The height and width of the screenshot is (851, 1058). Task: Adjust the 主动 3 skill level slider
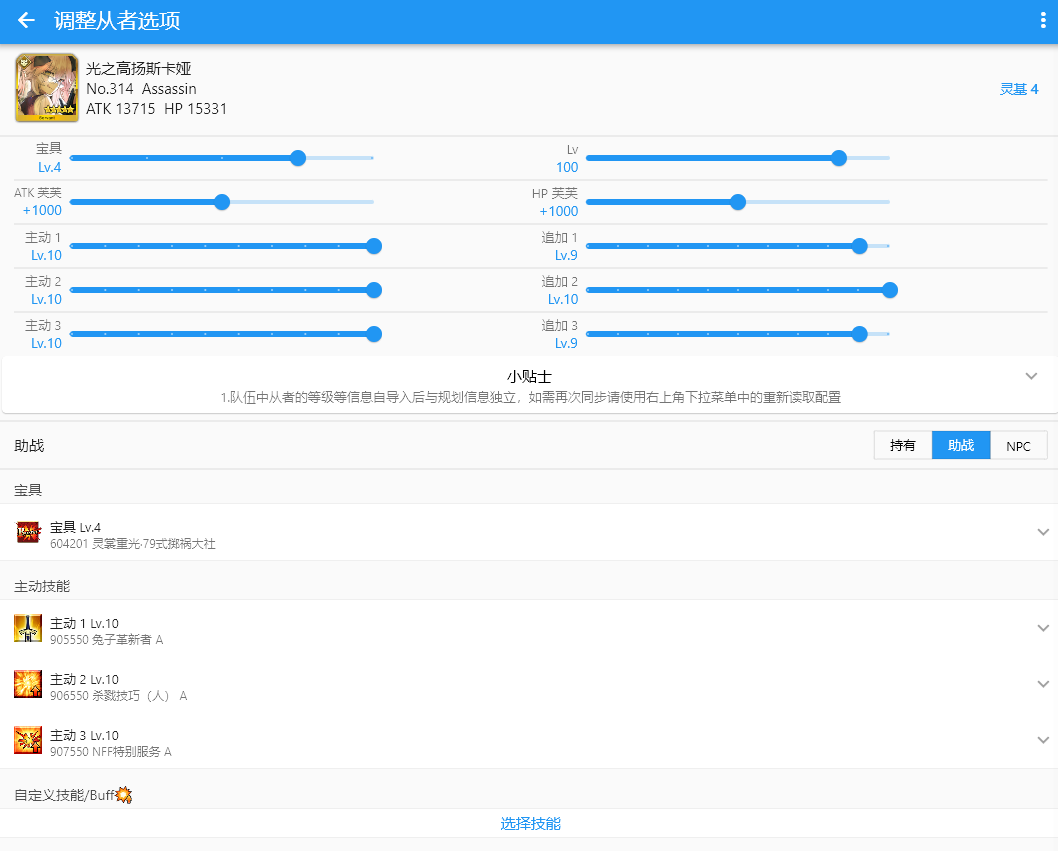point(225,334)
